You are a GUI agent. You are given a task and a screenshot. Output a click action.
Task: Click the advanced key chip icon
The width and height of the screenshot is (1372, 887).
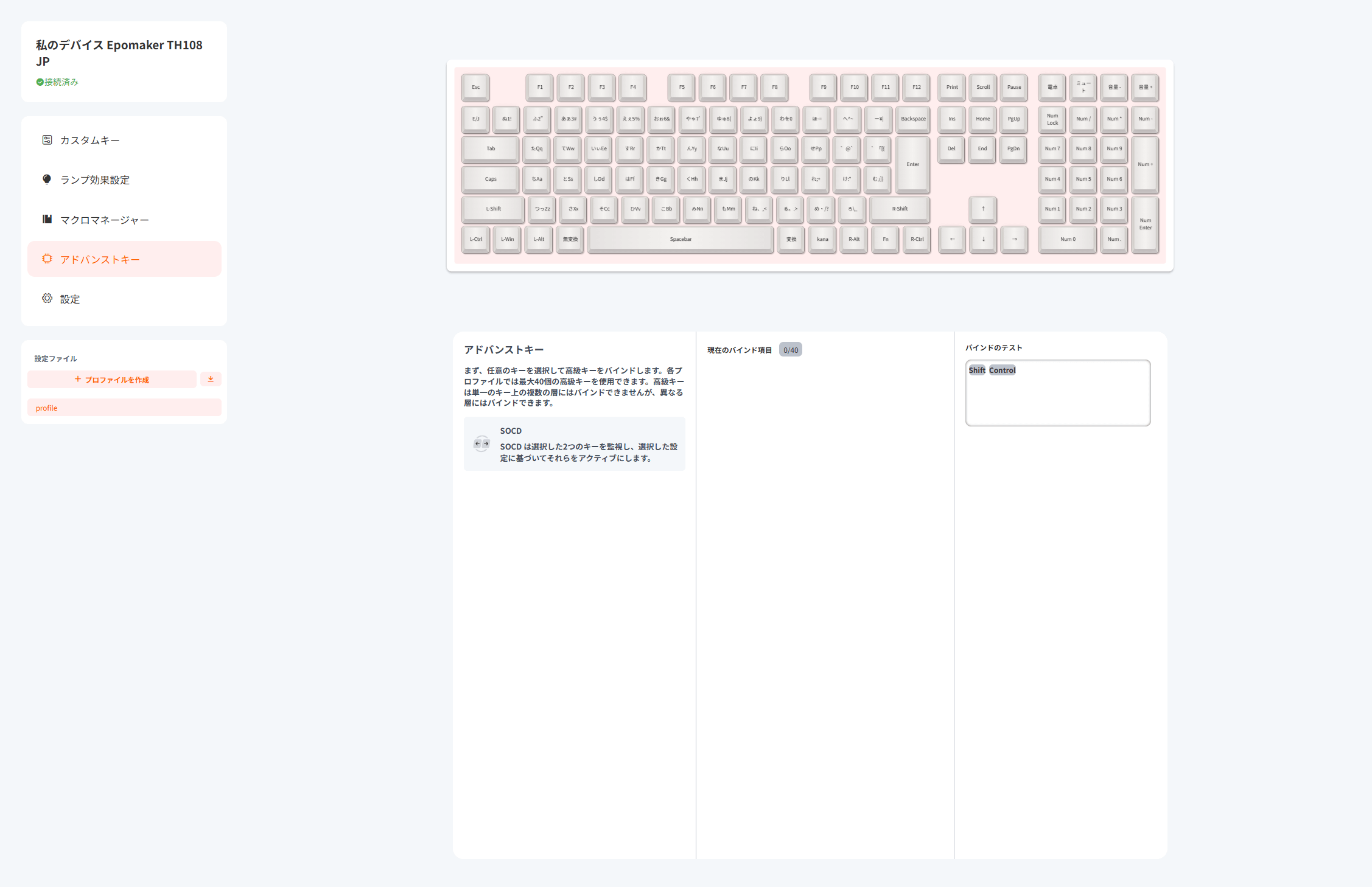pos(47,259)
